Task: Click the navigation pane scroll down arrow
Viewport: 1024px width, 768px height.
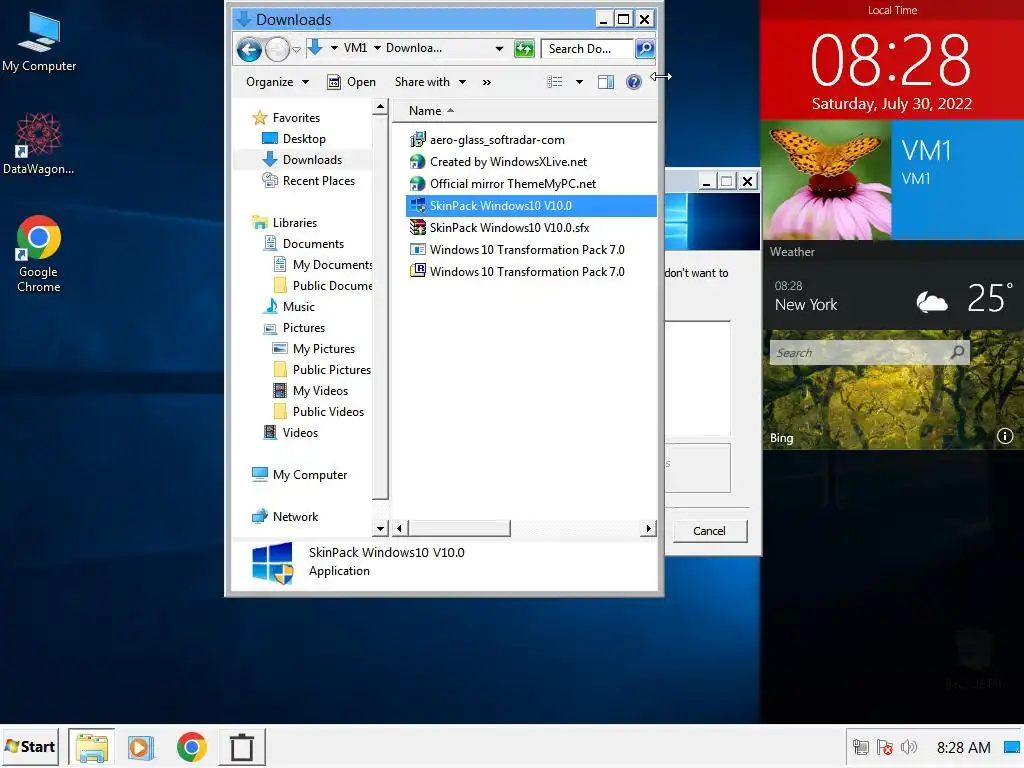Action: pyautogui.click(x=380, y=528)
